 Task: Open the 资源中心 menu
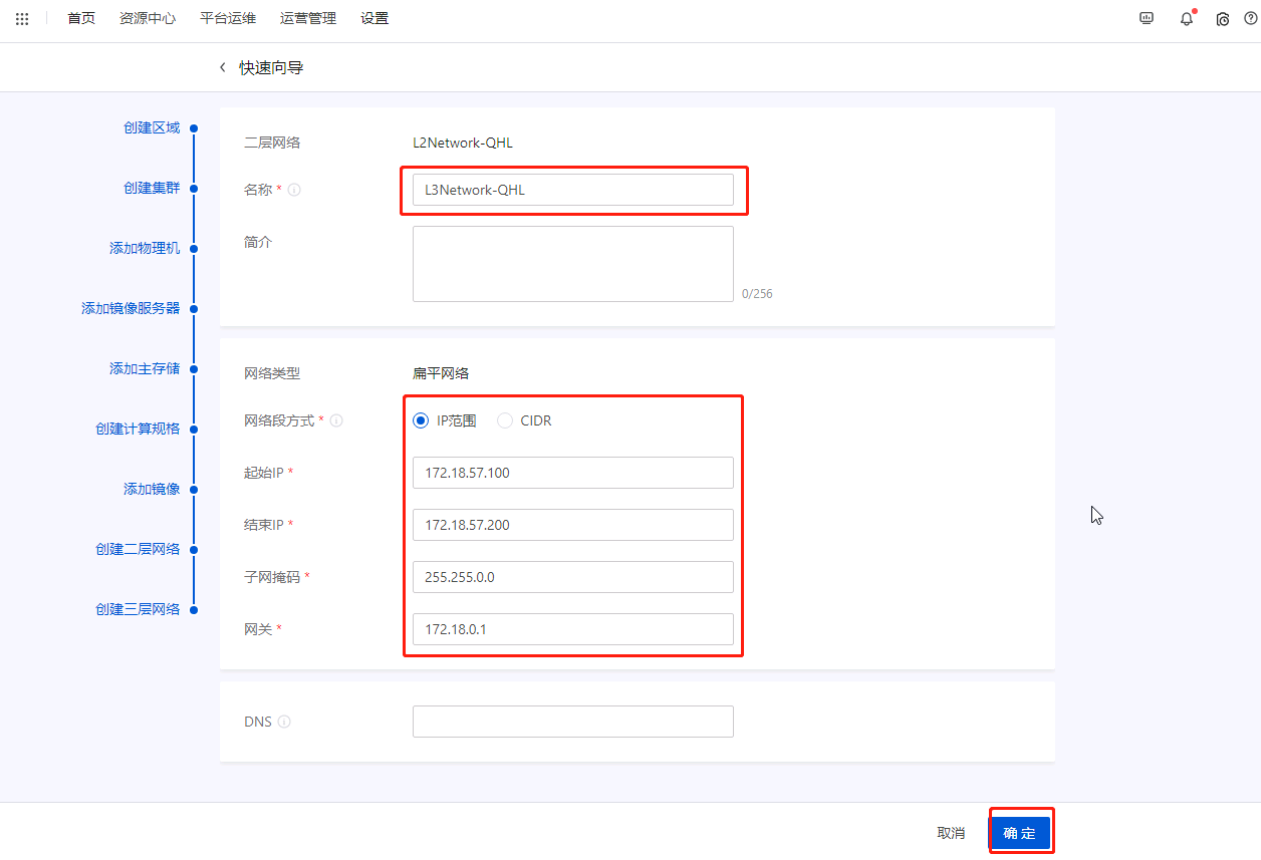coord(146,17)
